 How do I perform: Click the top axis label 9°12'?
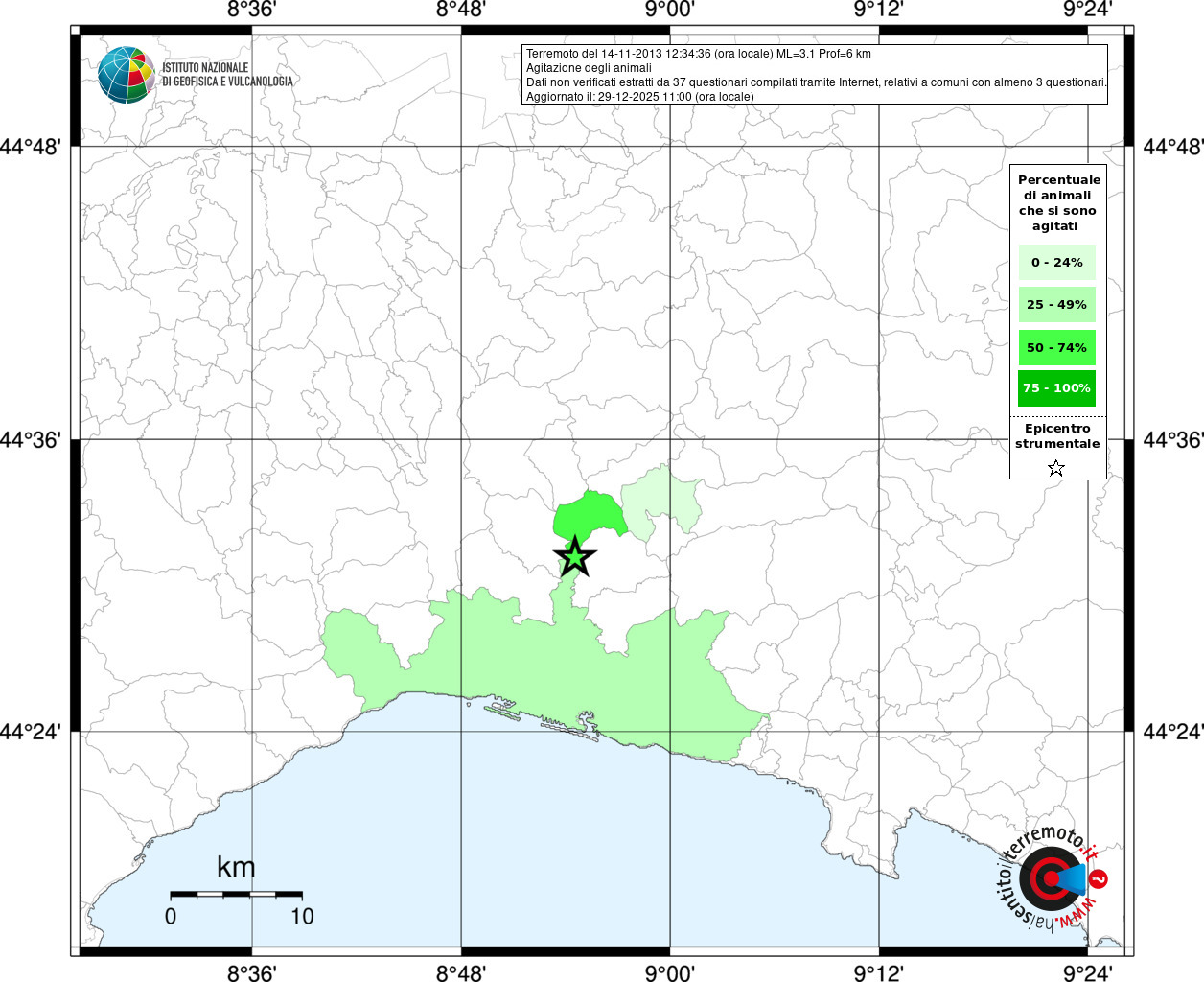[879, 11]
